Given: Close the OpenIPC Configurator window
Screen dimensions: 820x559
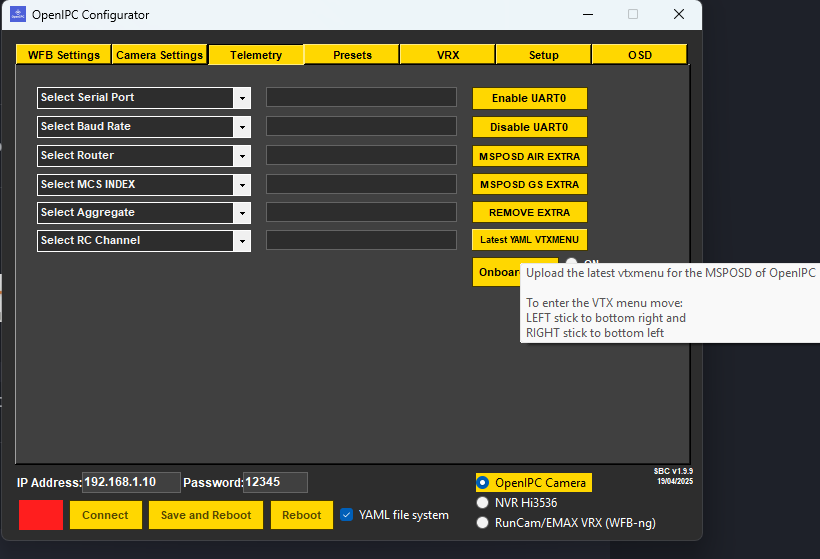Looking at the screenshot, I should click(x=679, y=14).
